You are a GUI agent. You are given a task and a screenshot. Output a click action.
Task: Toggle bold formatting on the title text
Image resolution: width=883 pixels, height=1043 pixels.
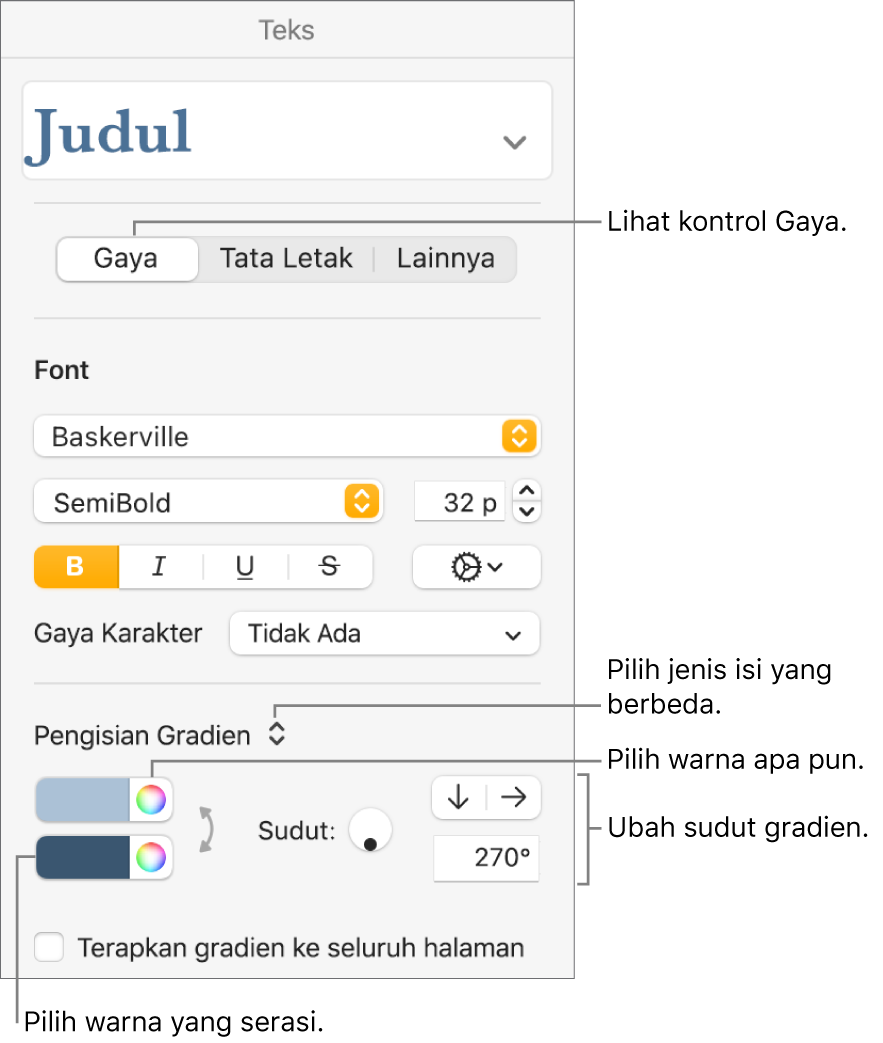point(75,567)
